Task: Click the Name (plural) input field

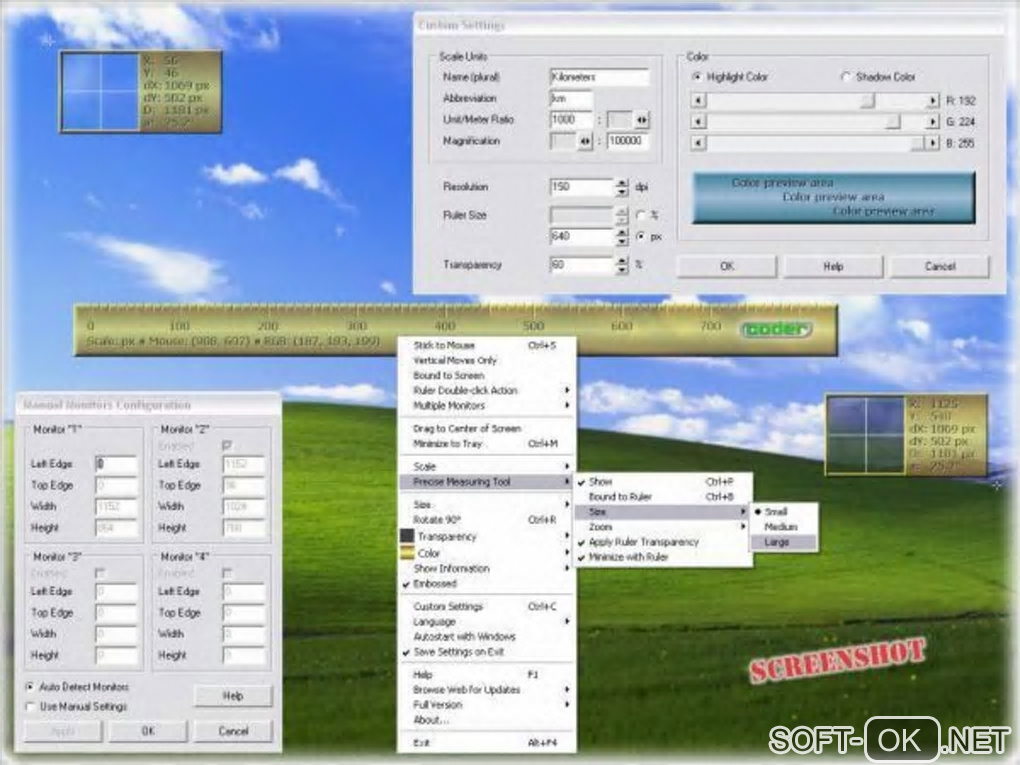Action: click(x=599, y=77)
